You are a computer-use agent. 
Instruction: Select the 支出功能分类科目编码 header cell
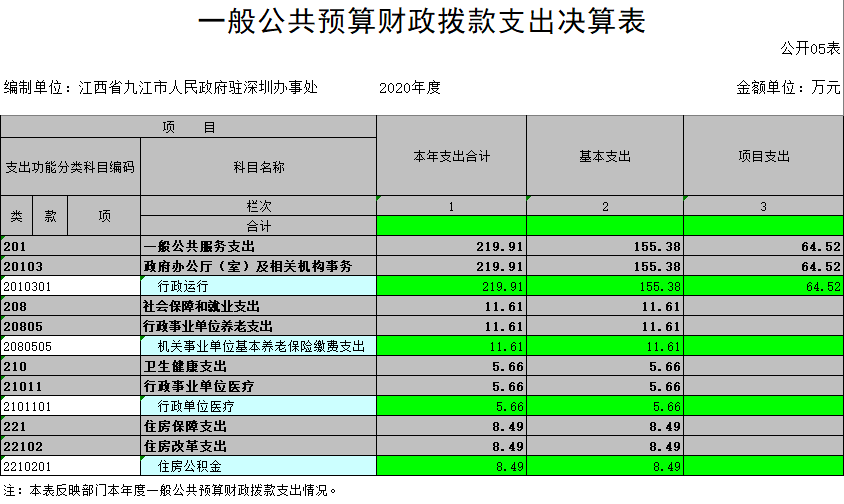click(x=70, y=167)
